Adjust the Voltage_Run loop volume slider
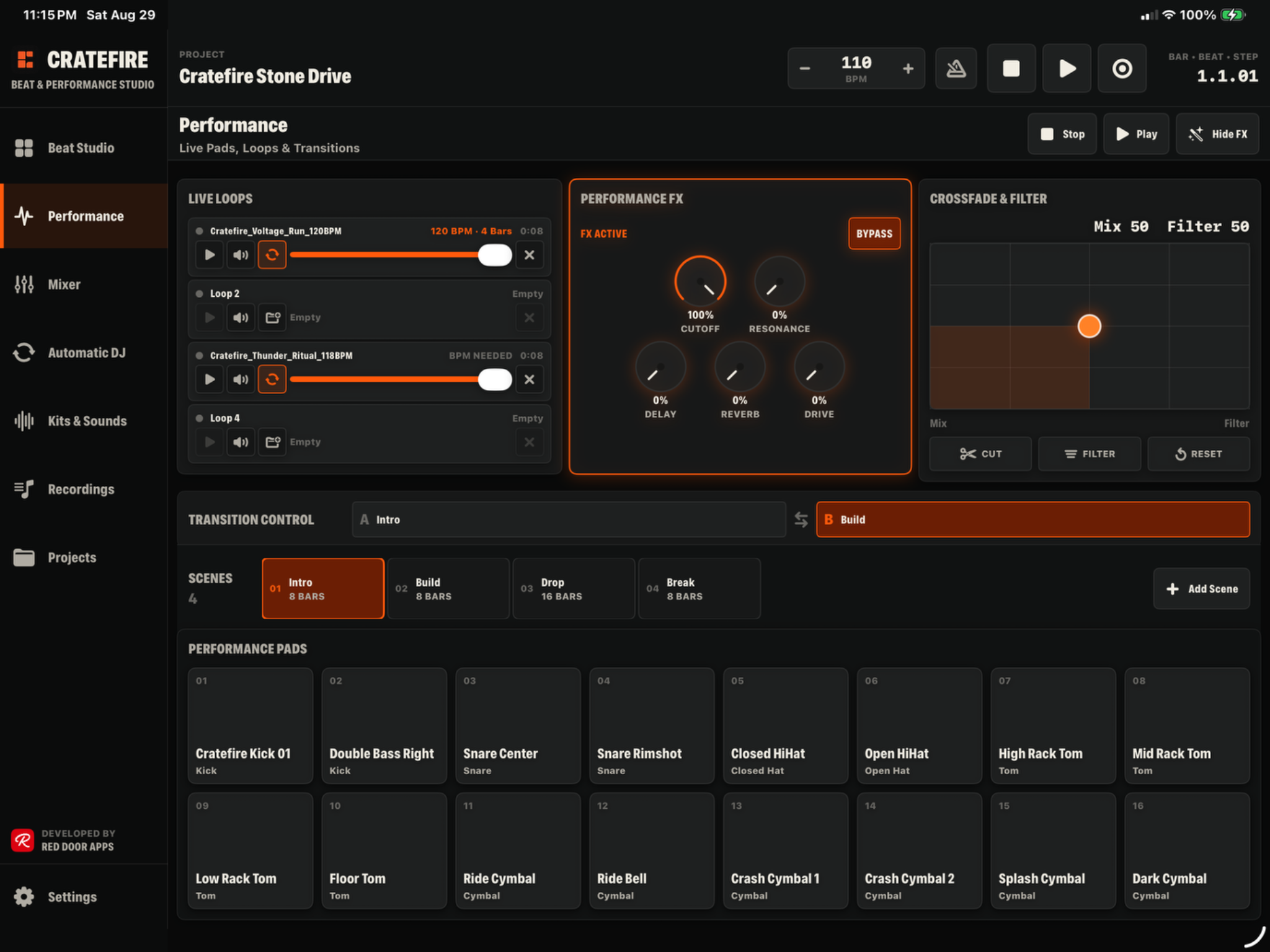This screenshot has width=1270, height=952. pos(401,255)
